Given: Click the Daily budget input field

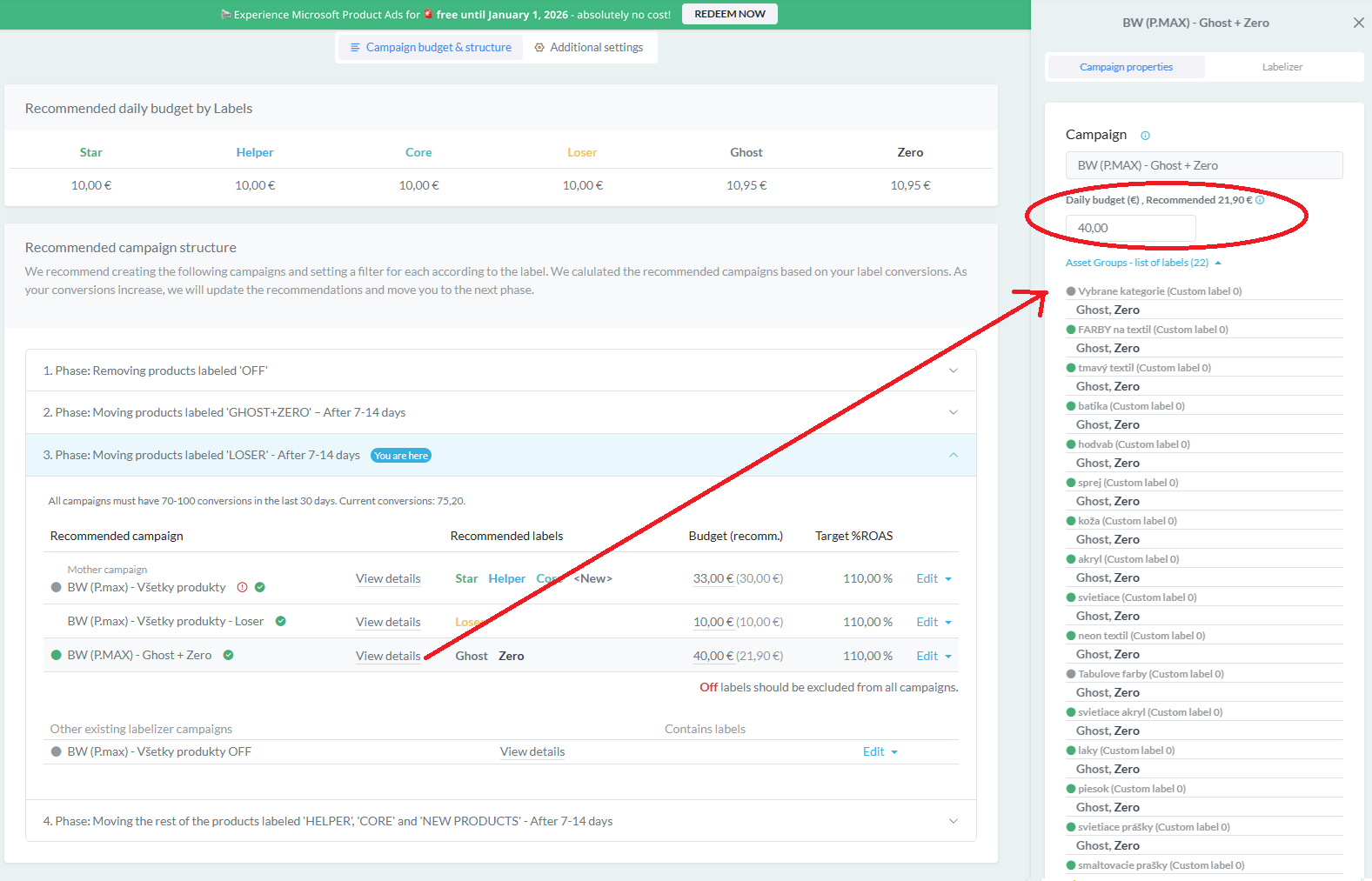Looking at the screenshot, I should tap(1130, 228).
